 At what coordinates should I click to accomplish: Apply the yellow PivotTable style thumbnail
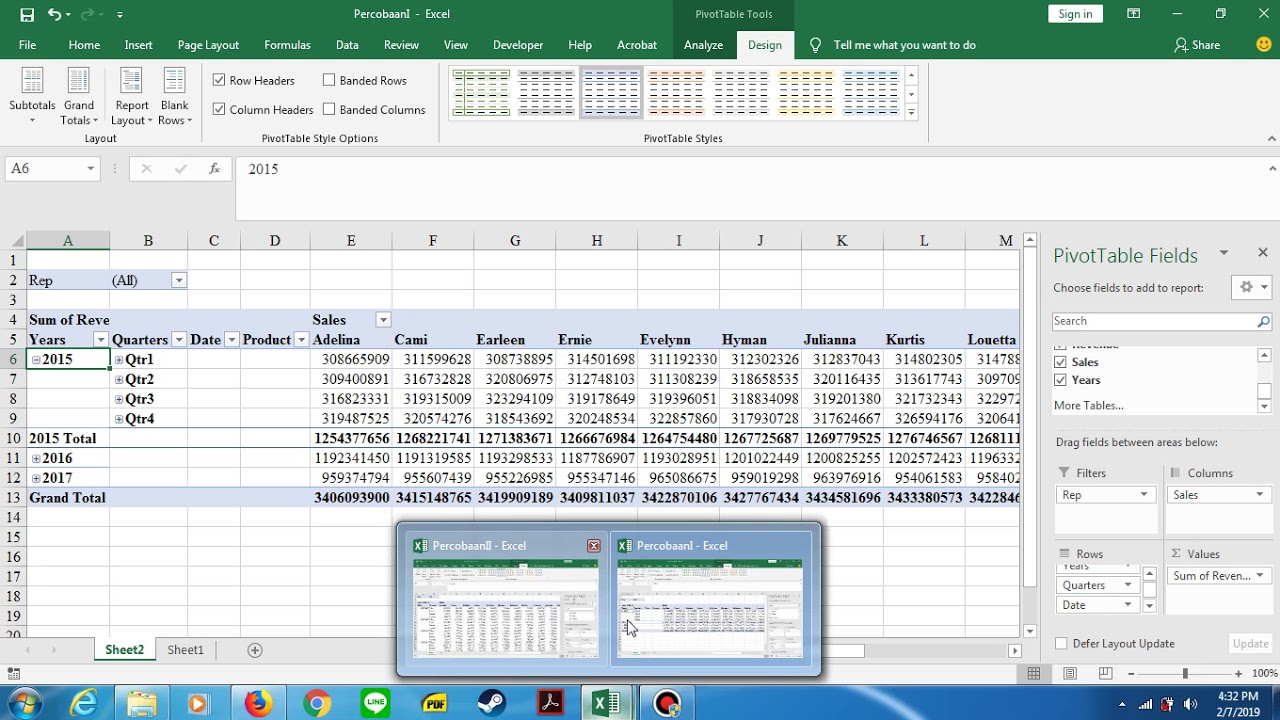805,92
